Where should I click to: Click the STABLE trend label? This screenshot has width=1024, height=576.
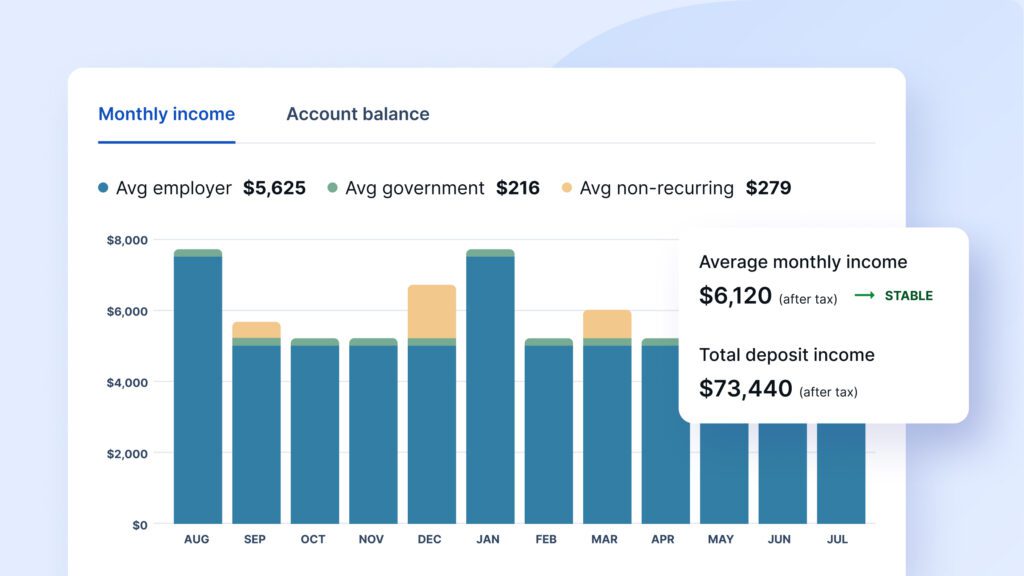pyautogui.click(x=908, y=296)
